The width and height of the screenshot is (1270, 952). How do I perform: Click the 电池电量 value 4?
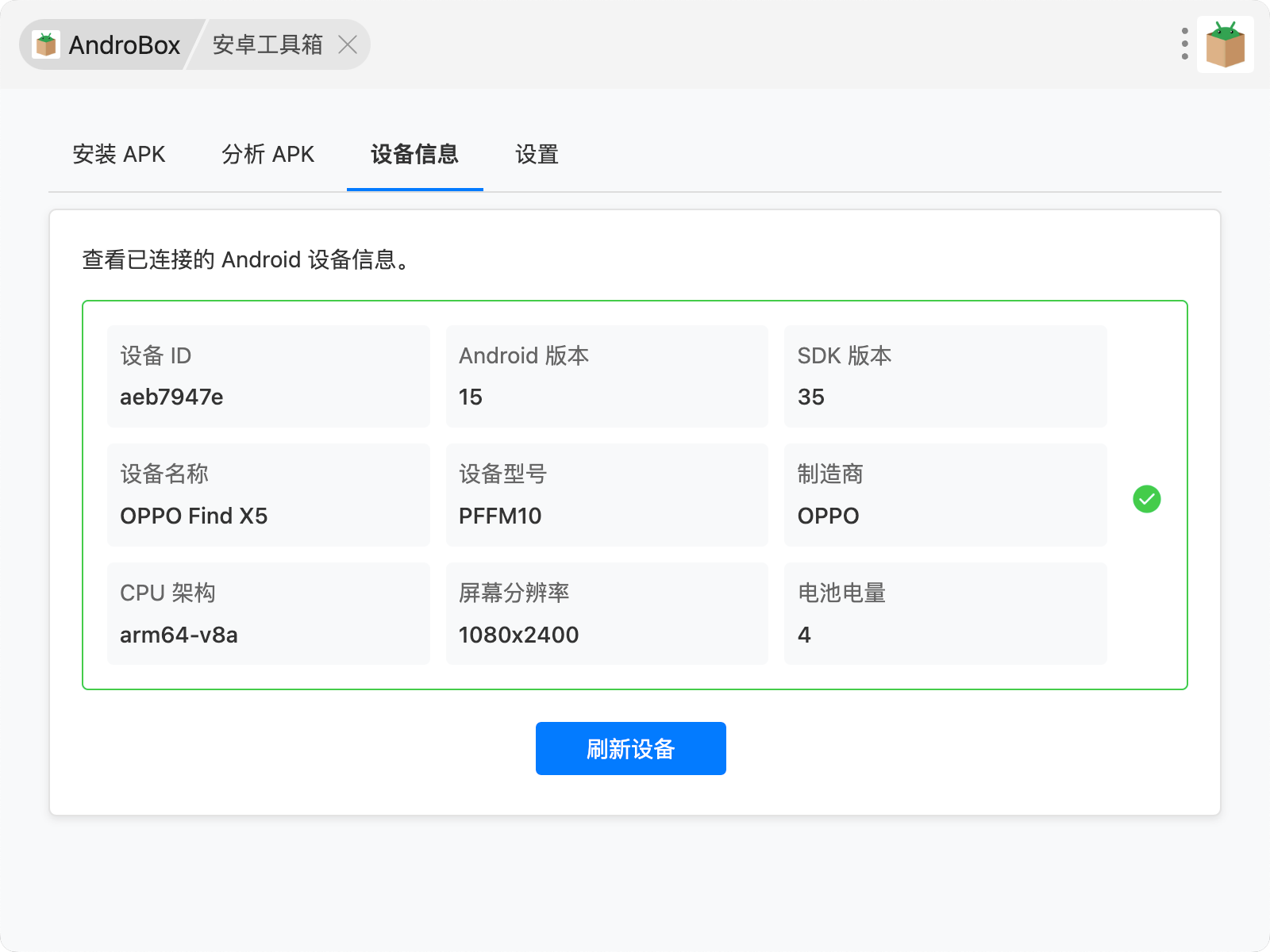tap(804, 635)
